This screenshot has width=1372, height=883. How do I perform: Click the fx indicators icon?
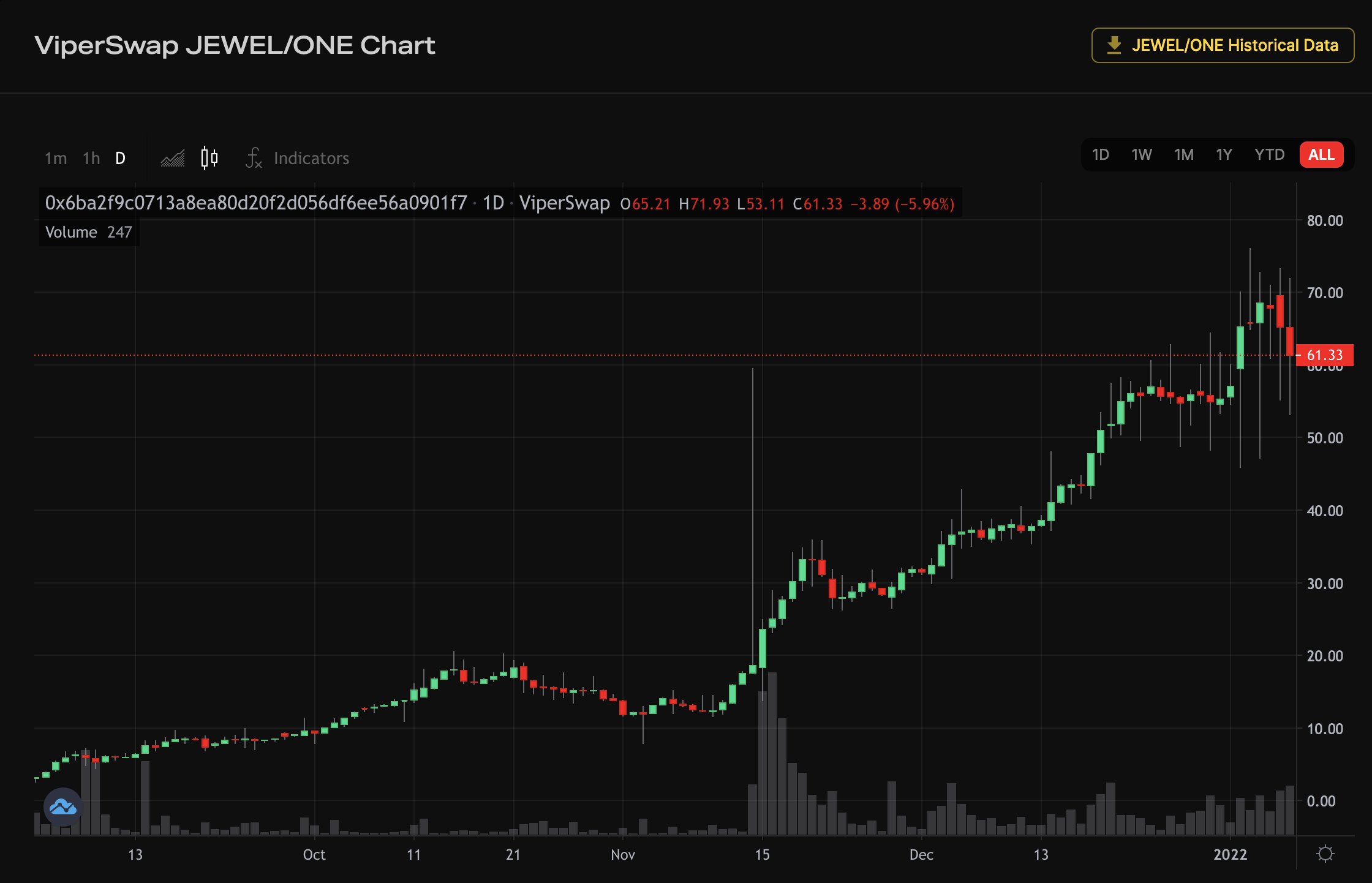click(254, 158)
